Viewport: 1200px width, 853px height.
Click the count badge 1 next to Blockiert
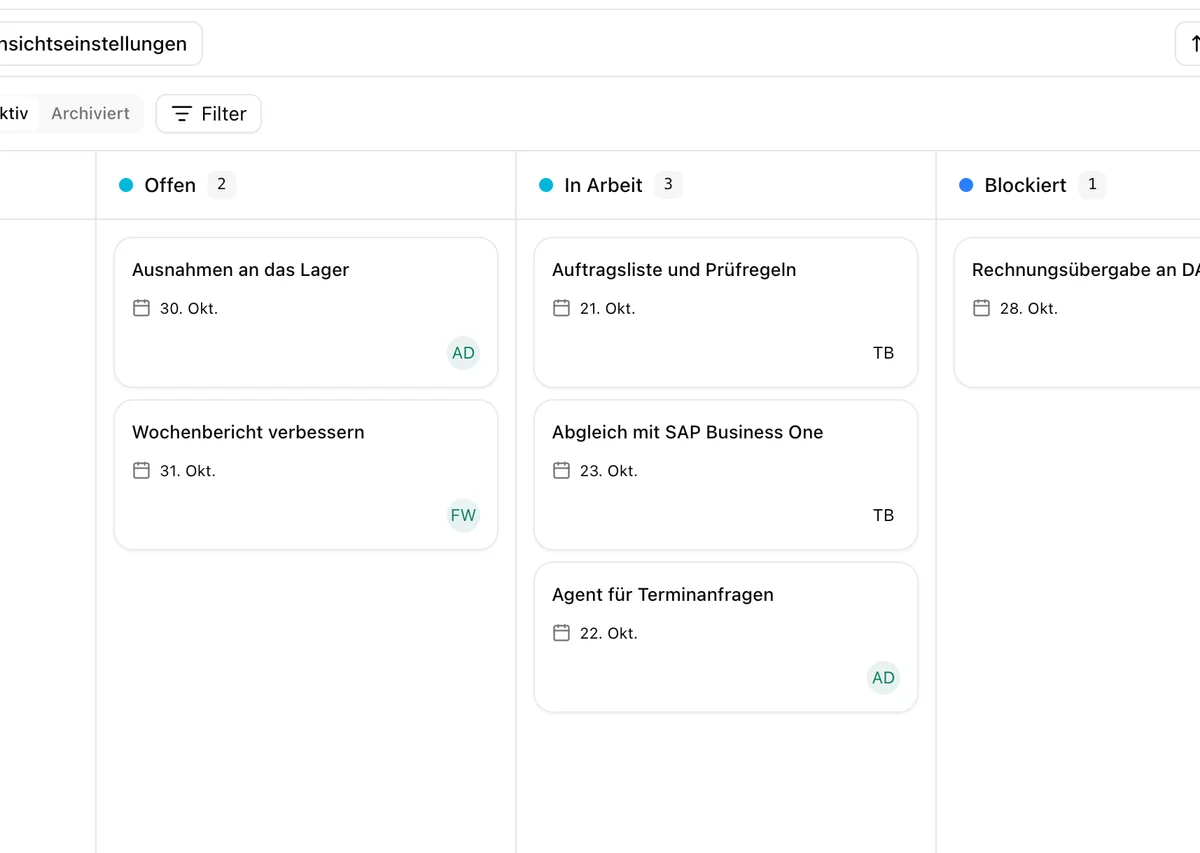pyautogui.click(x=1092, y=184)
